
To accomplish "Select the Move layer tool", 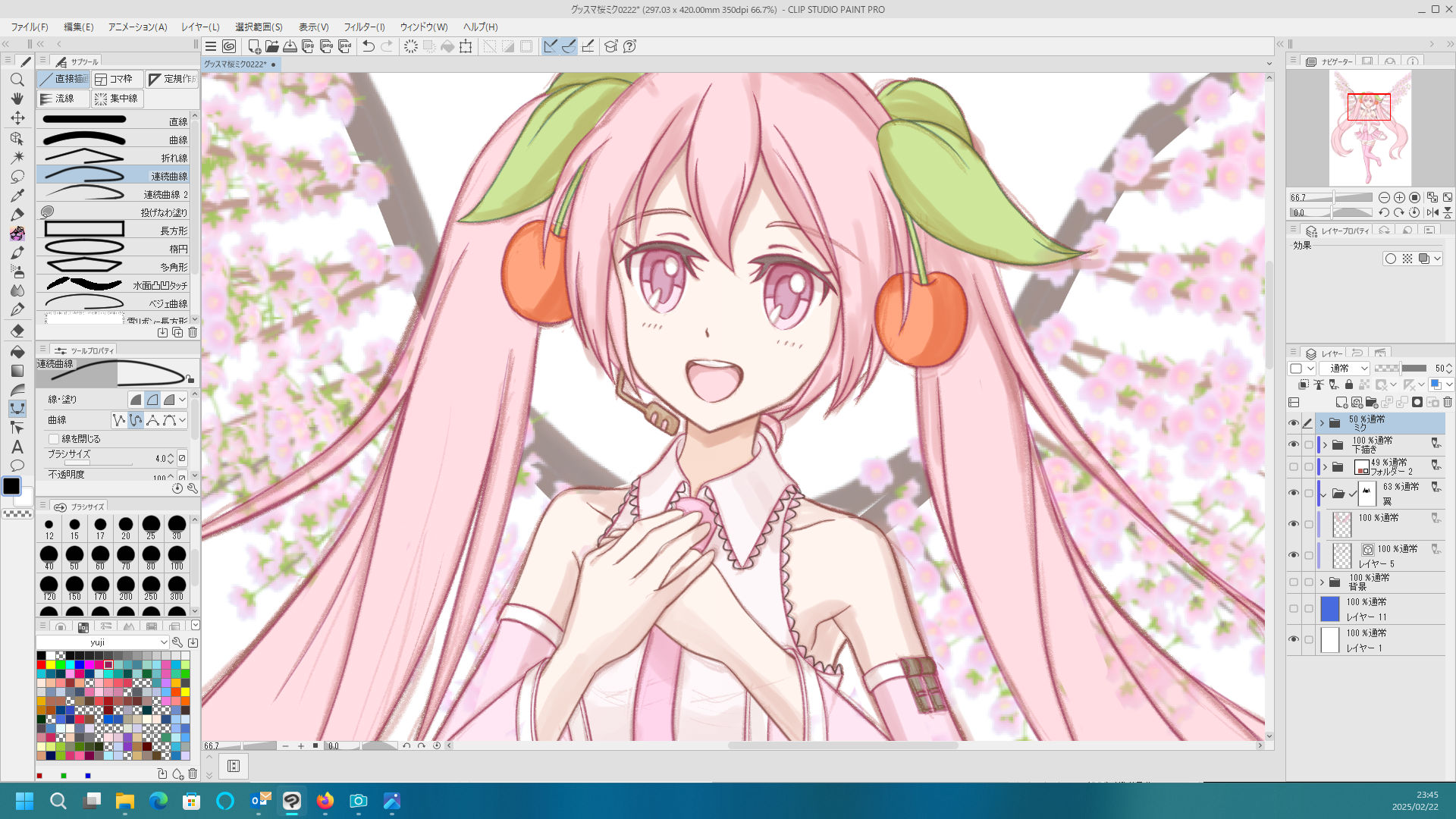I will (x=17, y=118).
